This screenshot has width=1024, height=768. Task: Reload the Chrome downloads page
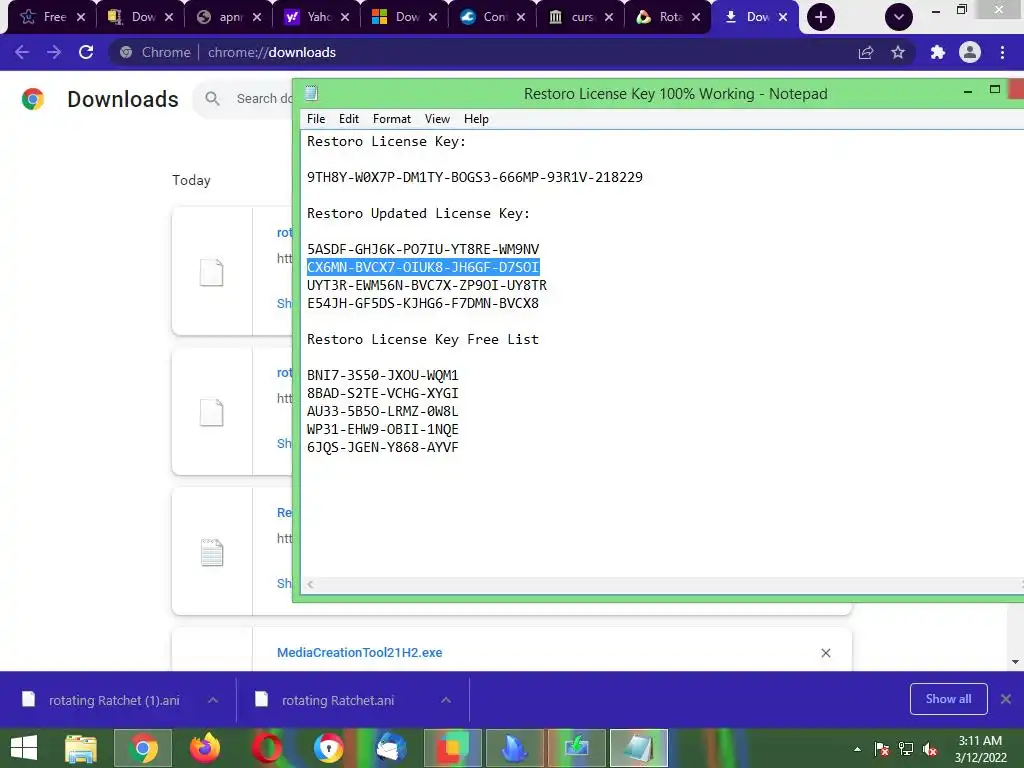[86, 52]
